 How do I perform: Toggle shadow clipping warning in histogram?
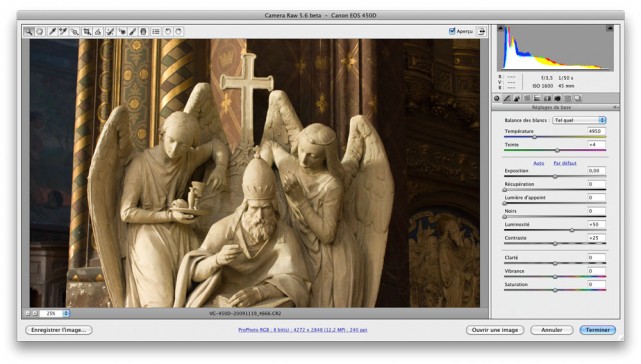click(x=500, y=28)
